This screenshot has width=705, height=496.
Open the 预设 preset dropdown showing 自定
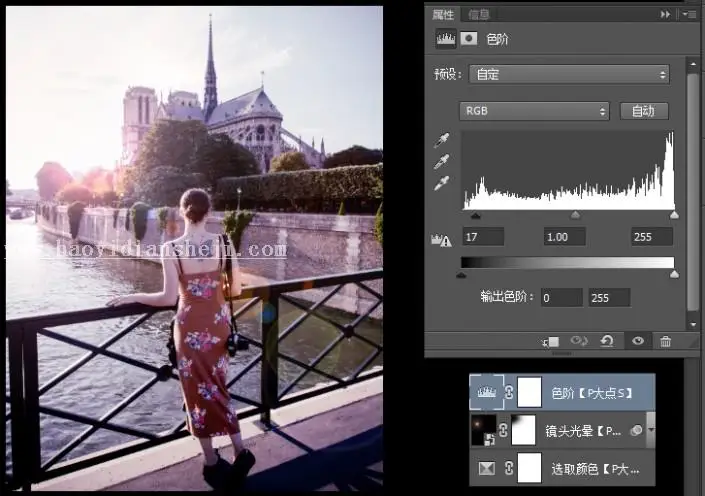[569, 74]
